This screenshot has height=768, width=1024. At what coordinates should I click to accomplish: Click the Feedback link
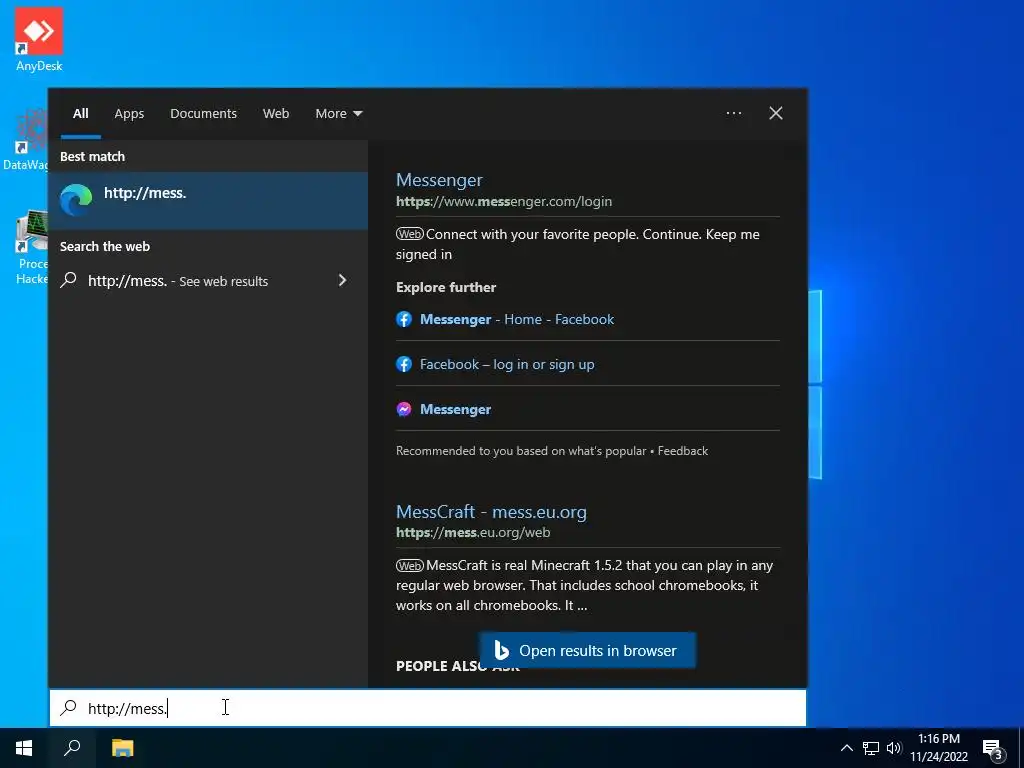point(682,451)
